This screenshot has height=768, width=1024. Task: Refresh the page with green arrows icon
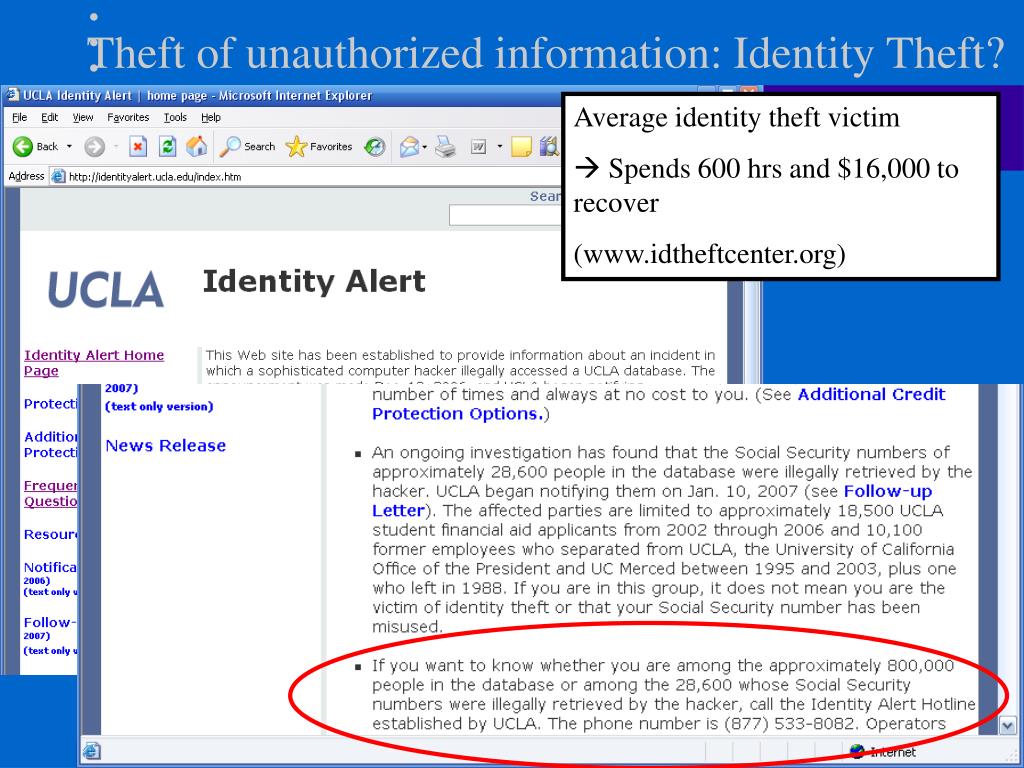(x=168, y=147)
